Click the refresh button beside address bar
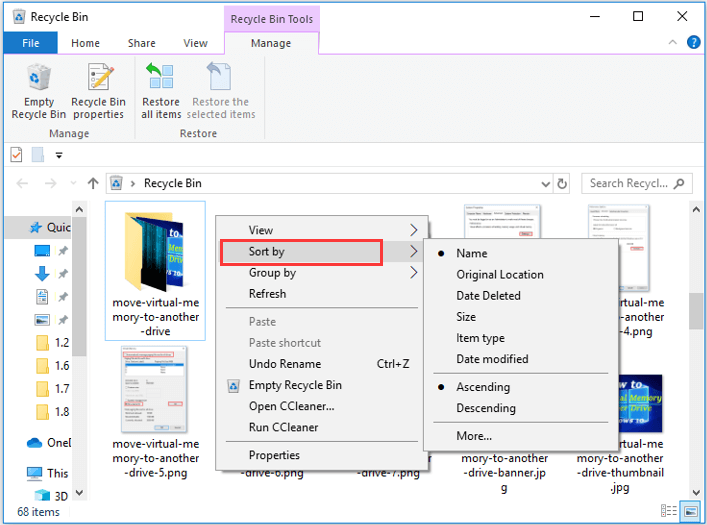This screenshot has height=525, width=707. coord(562,184)
